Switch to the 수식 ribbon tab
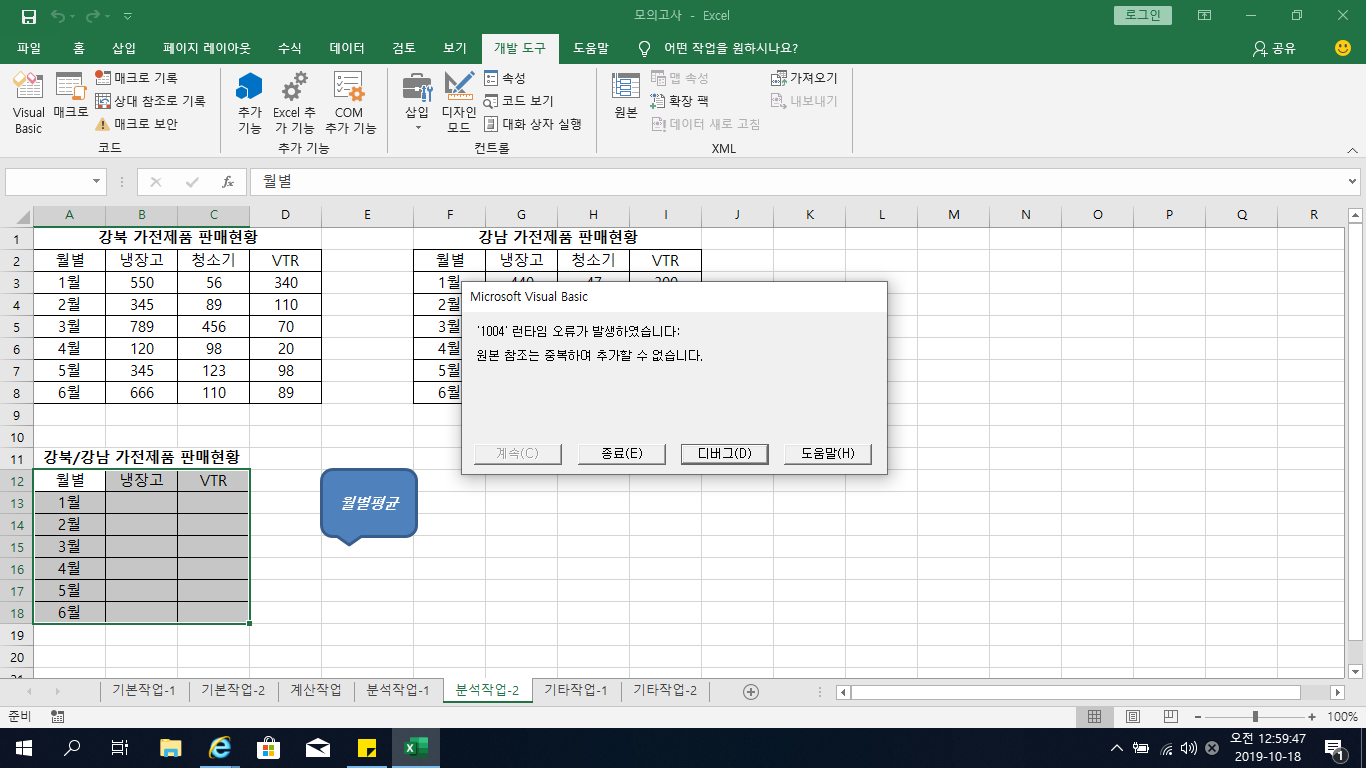Image resolution: width=1366 pixels, height=768 pixels. click(x=289, y=48)
